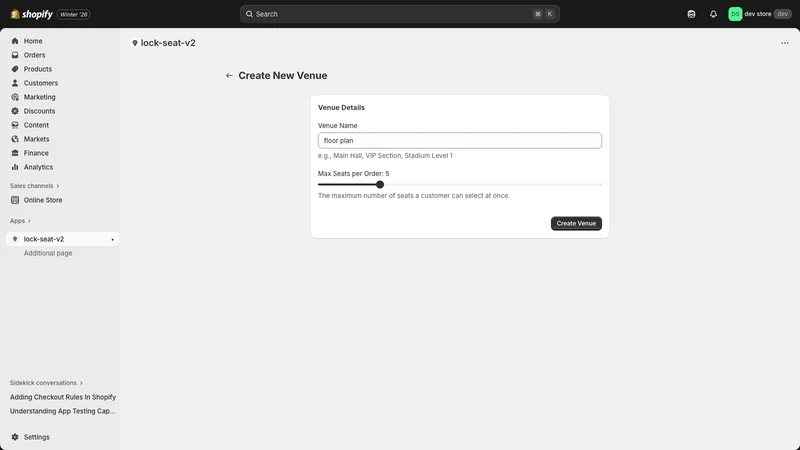Open the Home icon in sidebar

point(15,41)
